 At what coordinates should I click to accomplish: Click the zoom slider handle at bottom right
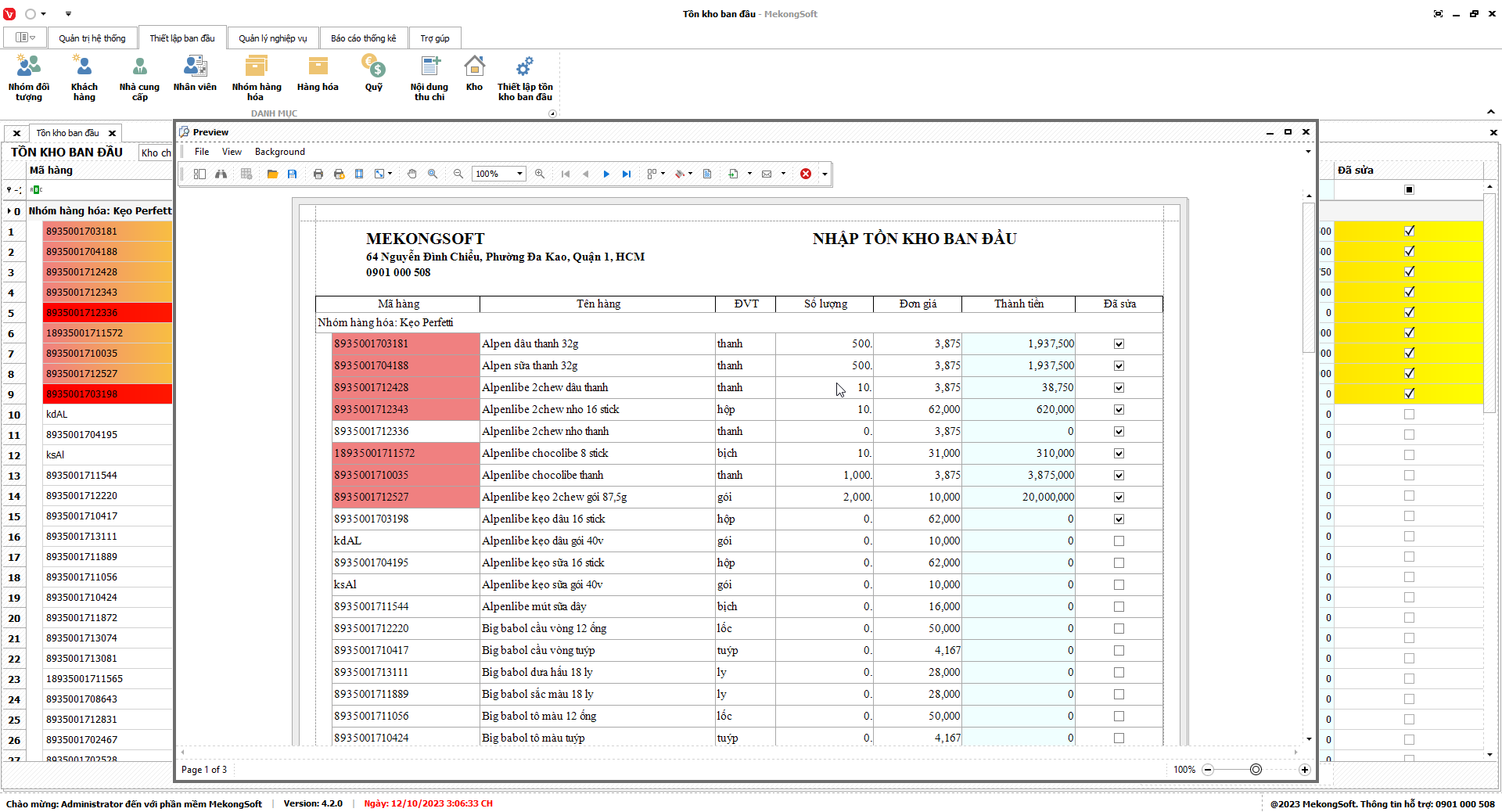coord(1256,770)
